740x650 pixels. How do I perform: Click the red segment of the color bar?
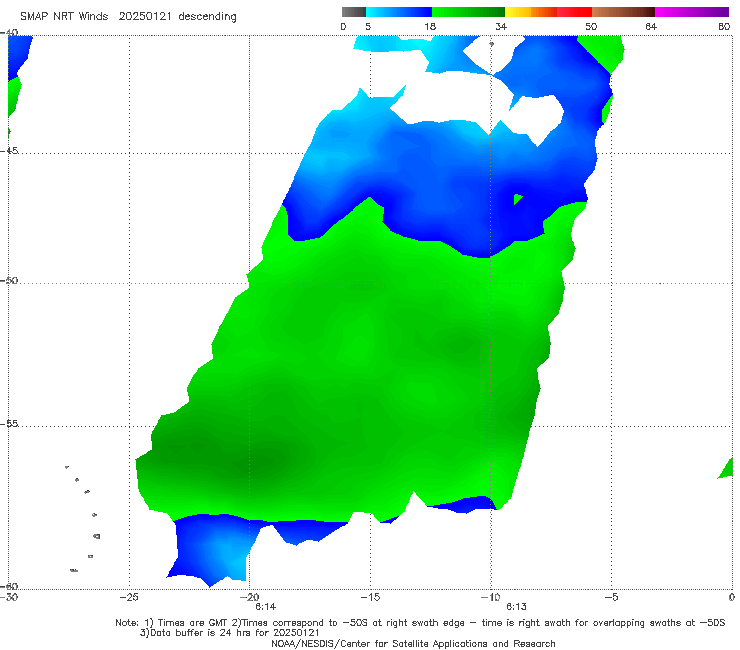pyautogui.click(x=574, y=12)
